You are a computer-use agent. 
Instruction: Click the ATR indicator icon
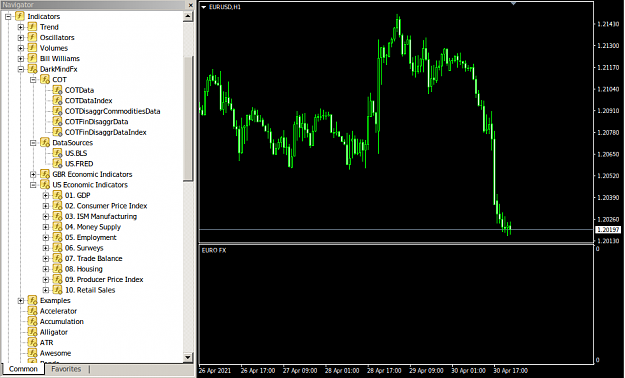(x=32, y=343)
